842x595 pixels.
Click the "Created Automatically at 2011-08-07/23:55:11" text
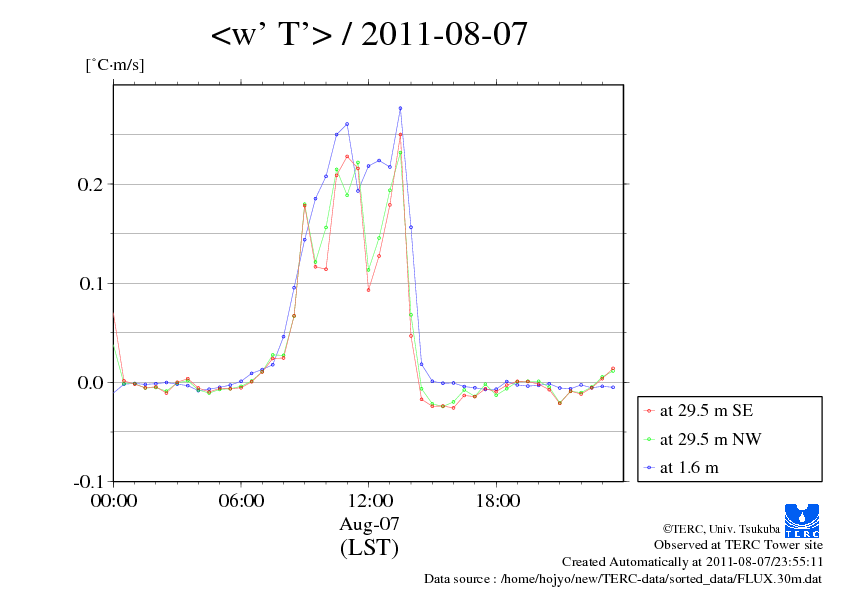[x=692, y=562]
